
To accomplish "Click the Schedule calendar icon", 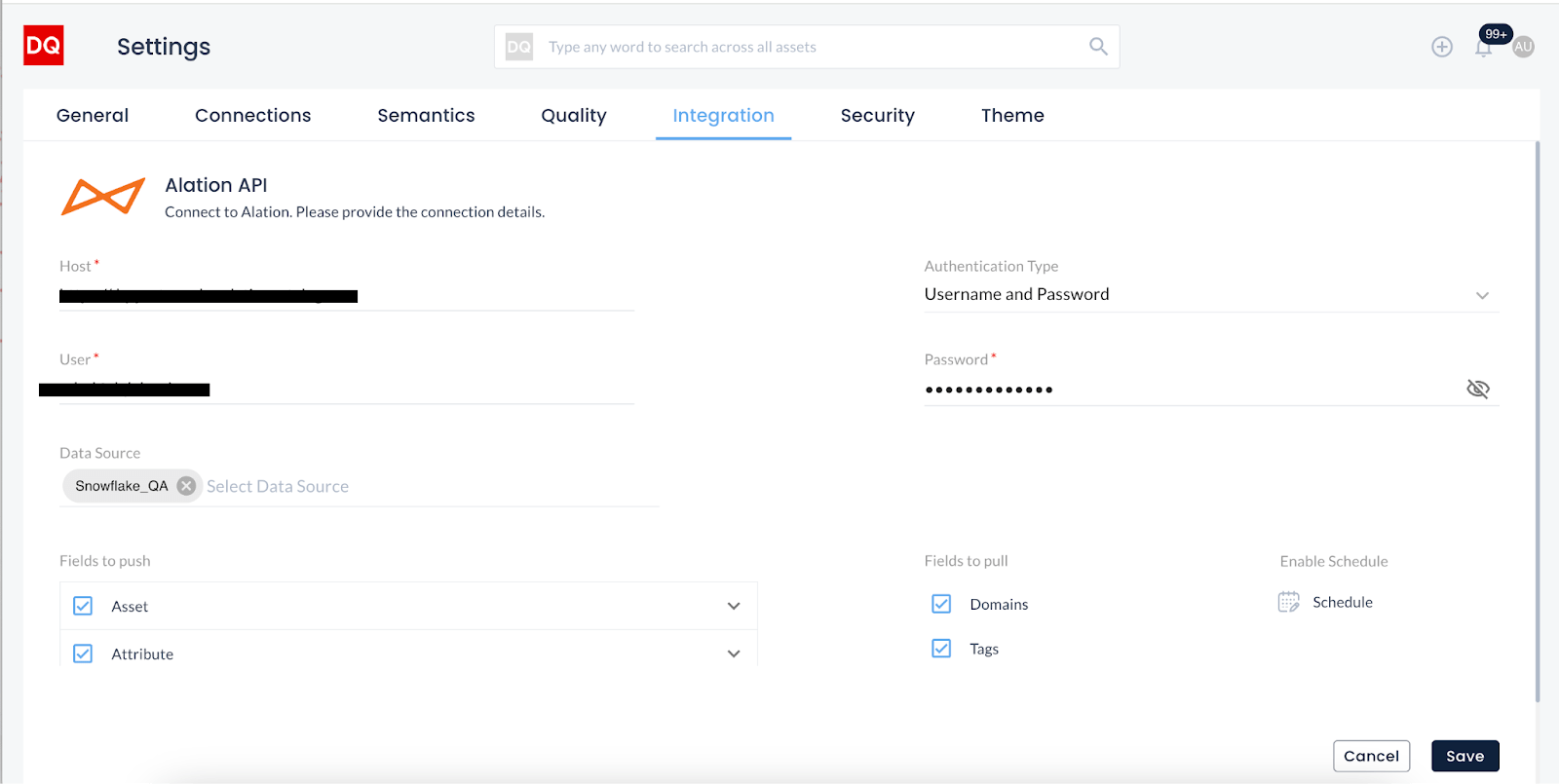I will pyautogui.click(x=1289, y=602).
